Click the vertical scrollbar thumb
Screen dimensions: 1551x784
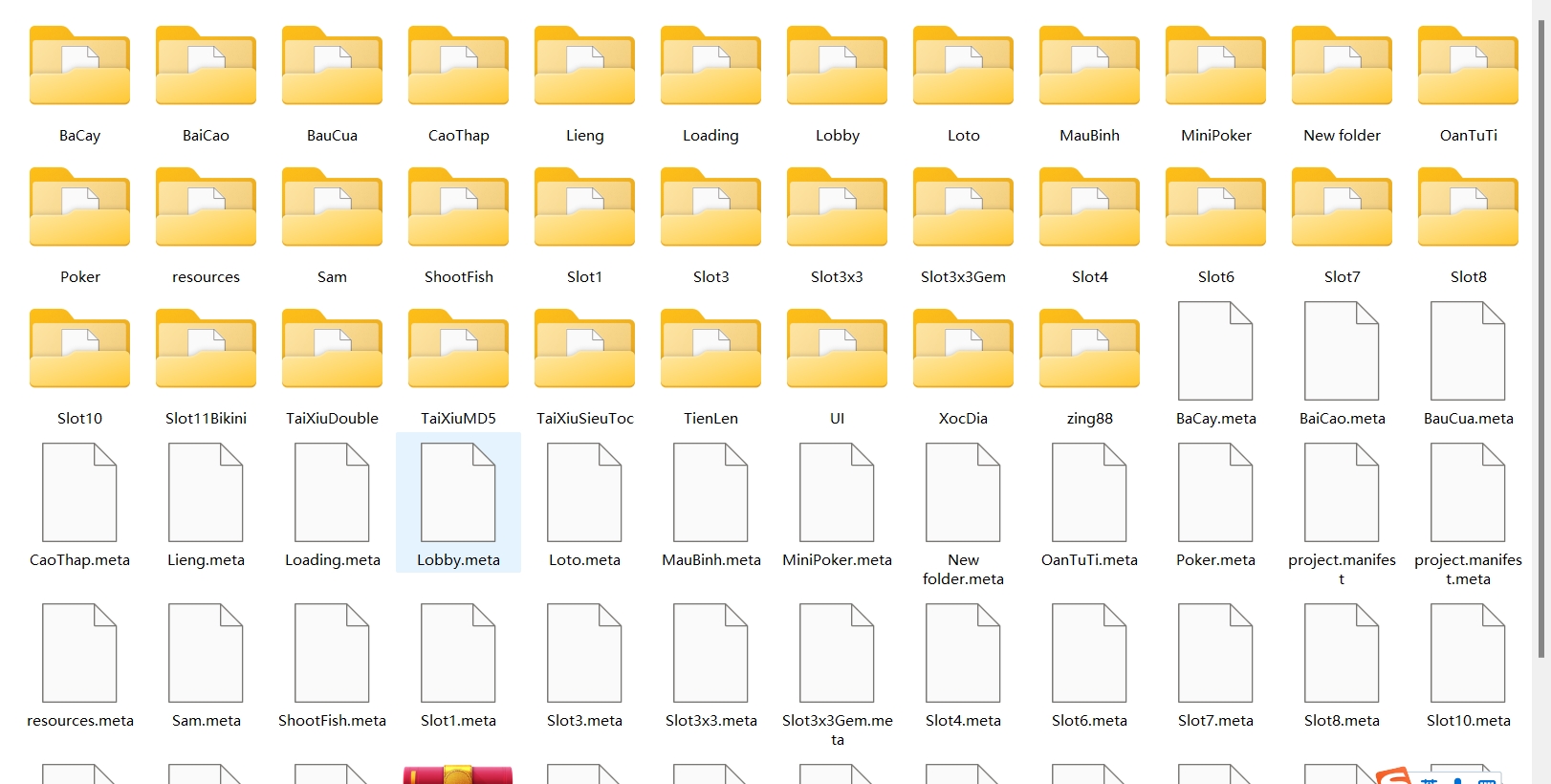[x=1540, y=335]
